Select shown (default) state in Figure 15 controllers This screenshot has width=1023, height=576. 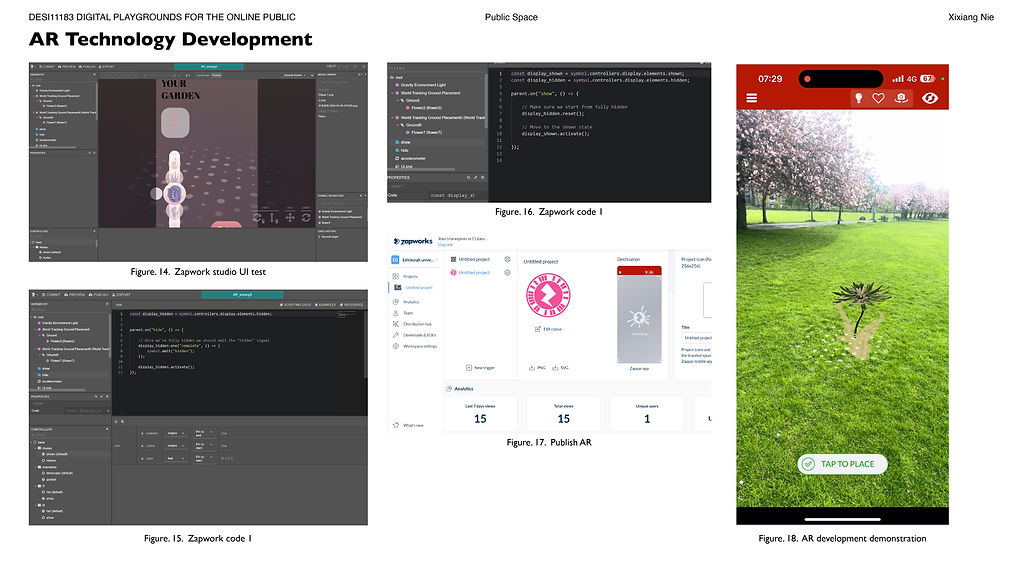pyautogui.click(x=56, y=454)
